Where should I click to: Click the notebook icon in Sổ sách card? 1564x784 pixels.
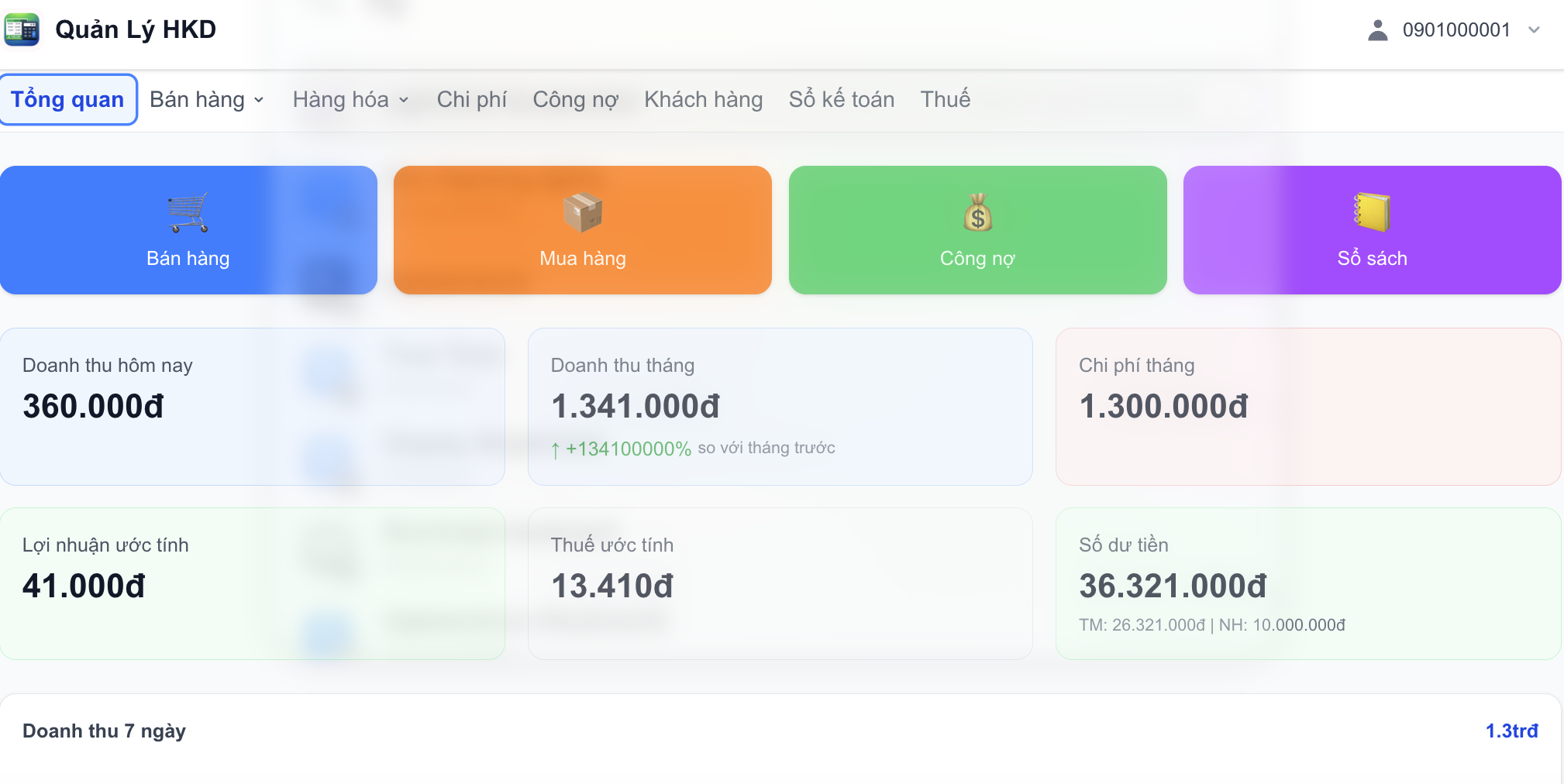click(1372, 212)
